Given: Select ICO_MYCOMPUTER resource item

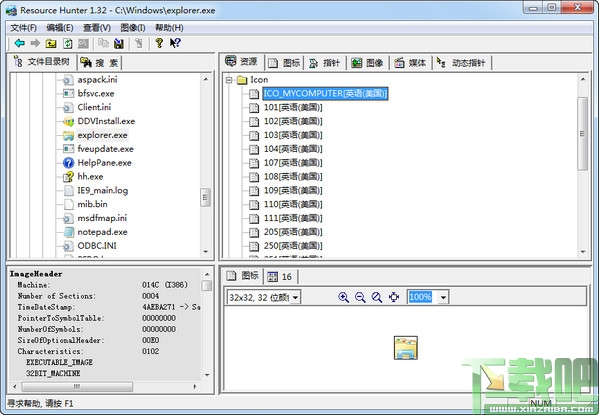Looking at the screenshot, I should (325, 94).
